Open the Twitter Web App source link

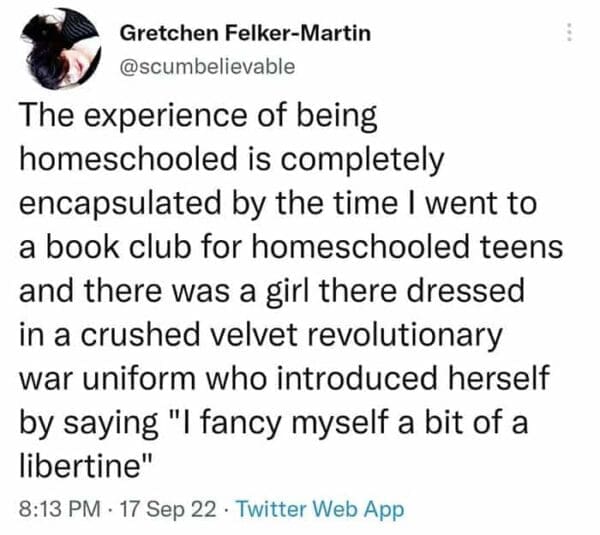pyautogui.click(x=312, y=509)
